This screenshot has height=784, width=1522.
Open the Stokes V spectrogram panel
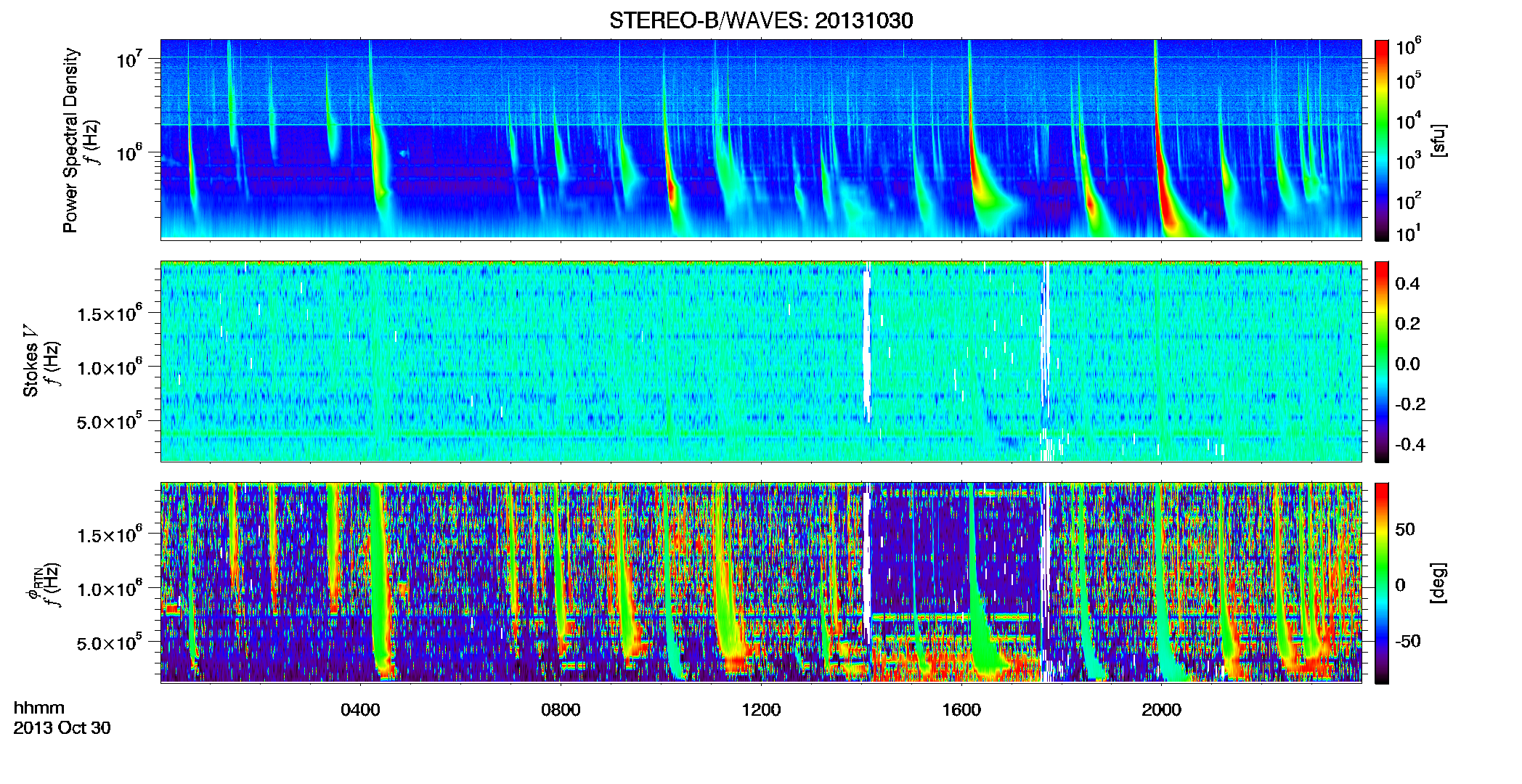(x=761, y=362)
